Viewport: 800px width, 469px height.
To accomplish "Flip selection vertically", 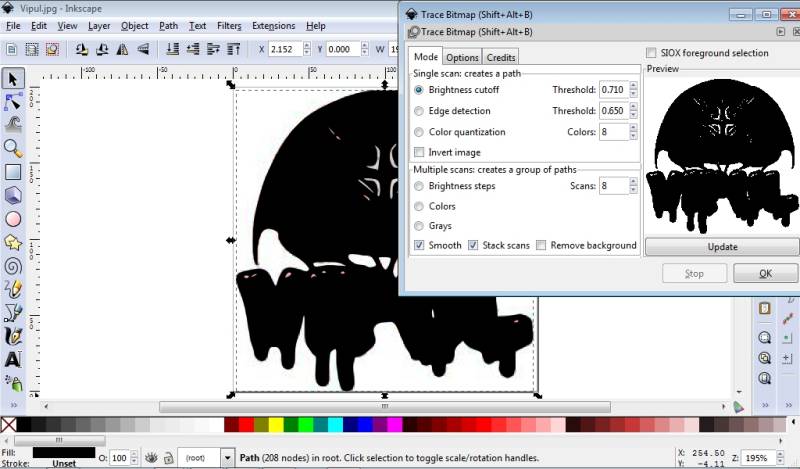I will point(143,49).
